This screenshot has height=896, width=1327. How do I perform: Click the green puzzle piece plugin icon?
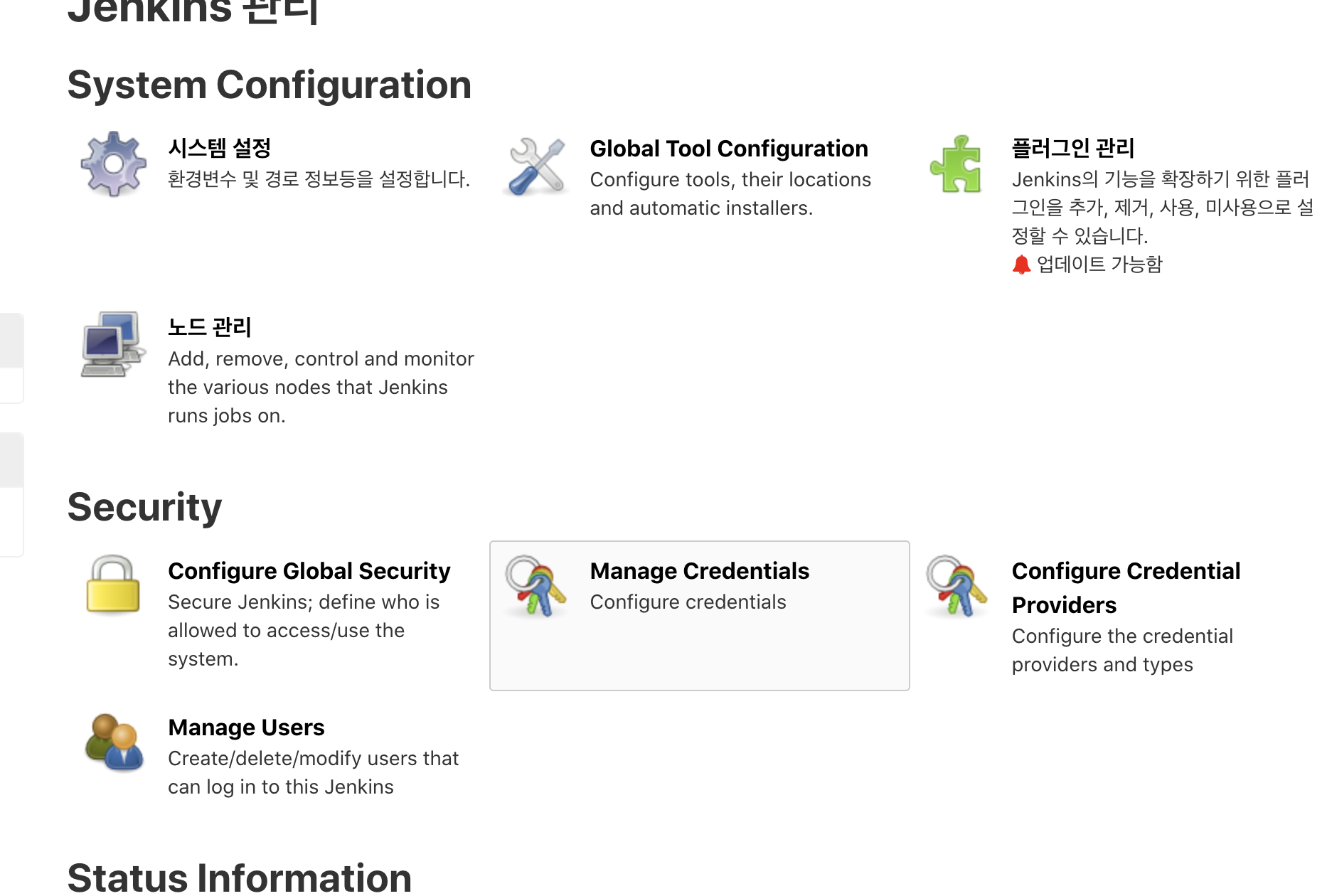(x=956, y=164)
